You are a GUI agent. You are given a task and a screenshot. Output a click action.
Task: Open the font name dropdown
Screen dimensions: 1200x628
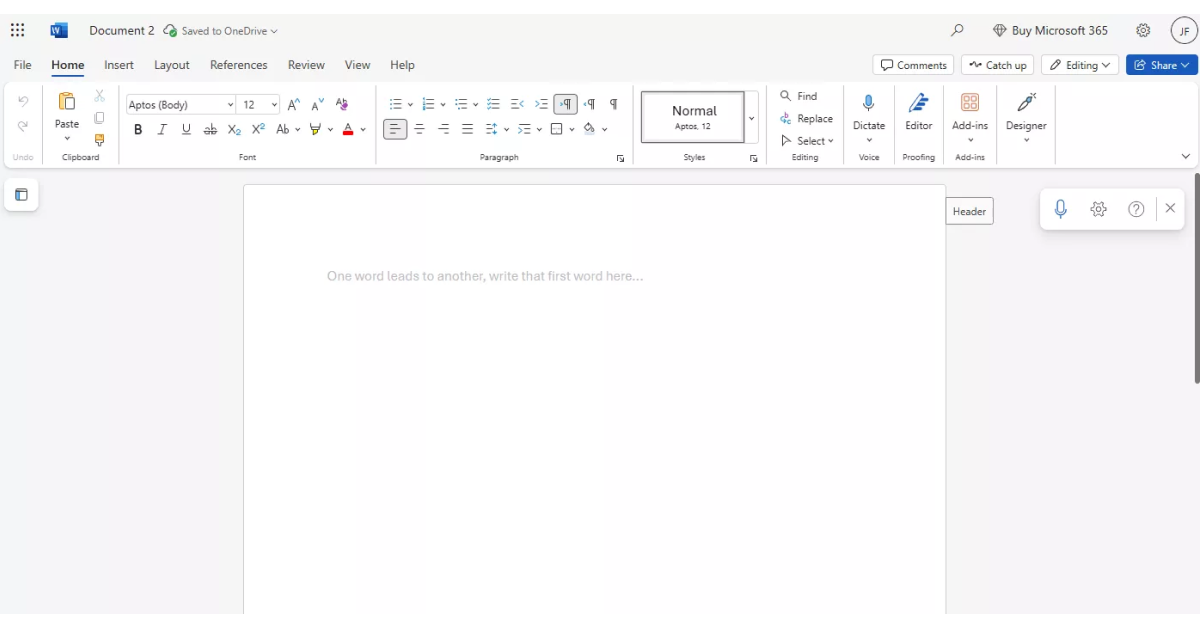pos(230,104)
